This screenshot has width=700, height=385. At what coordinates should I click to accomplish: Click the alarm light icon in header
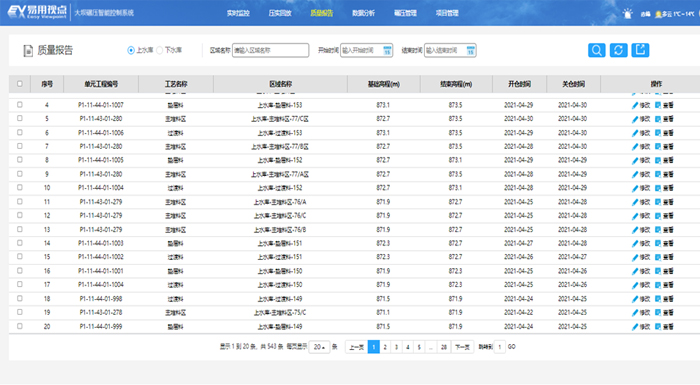point(628,13)
